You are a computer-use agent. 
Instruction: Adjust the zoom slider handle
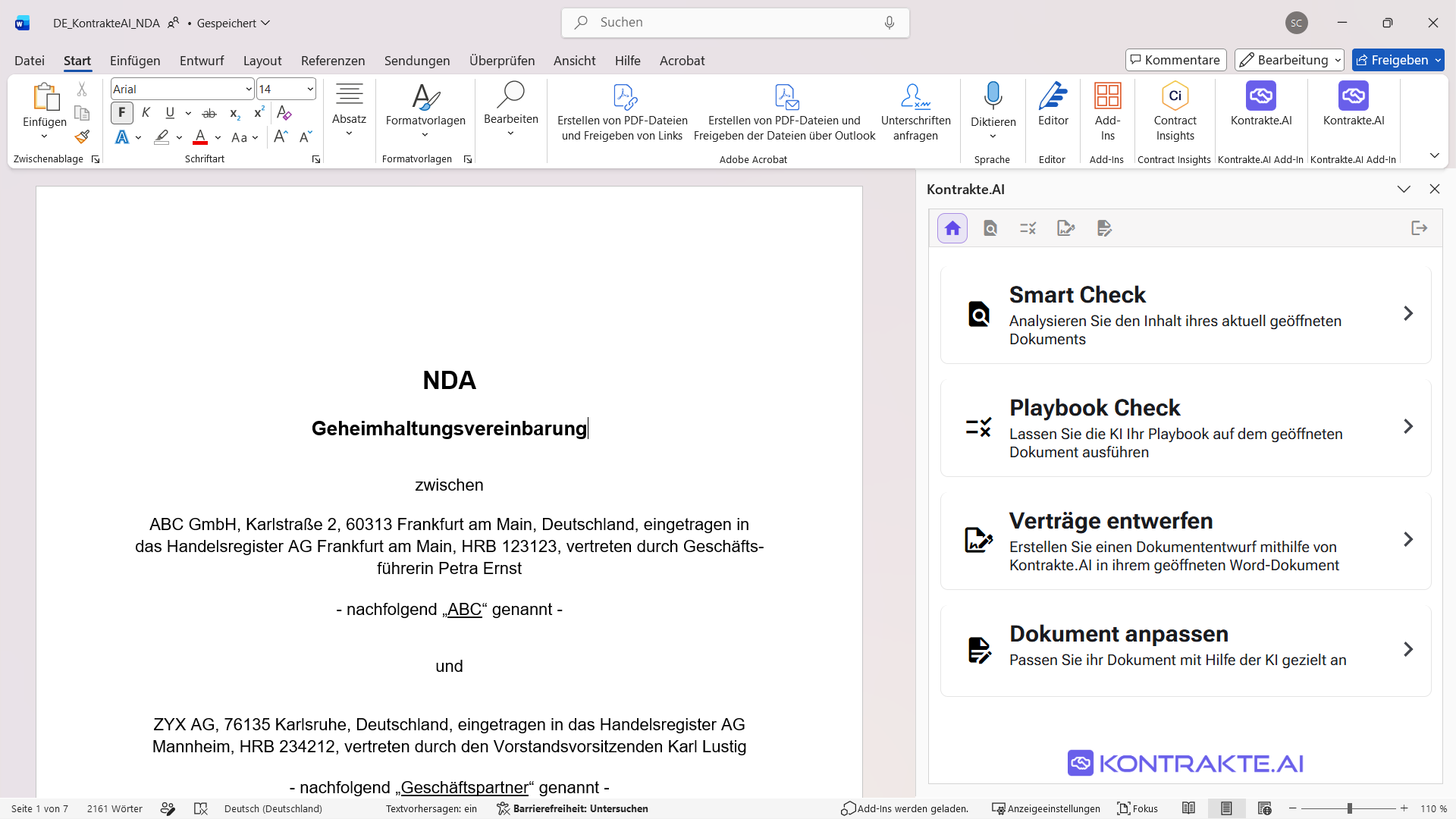click(x=1349, y=808)
